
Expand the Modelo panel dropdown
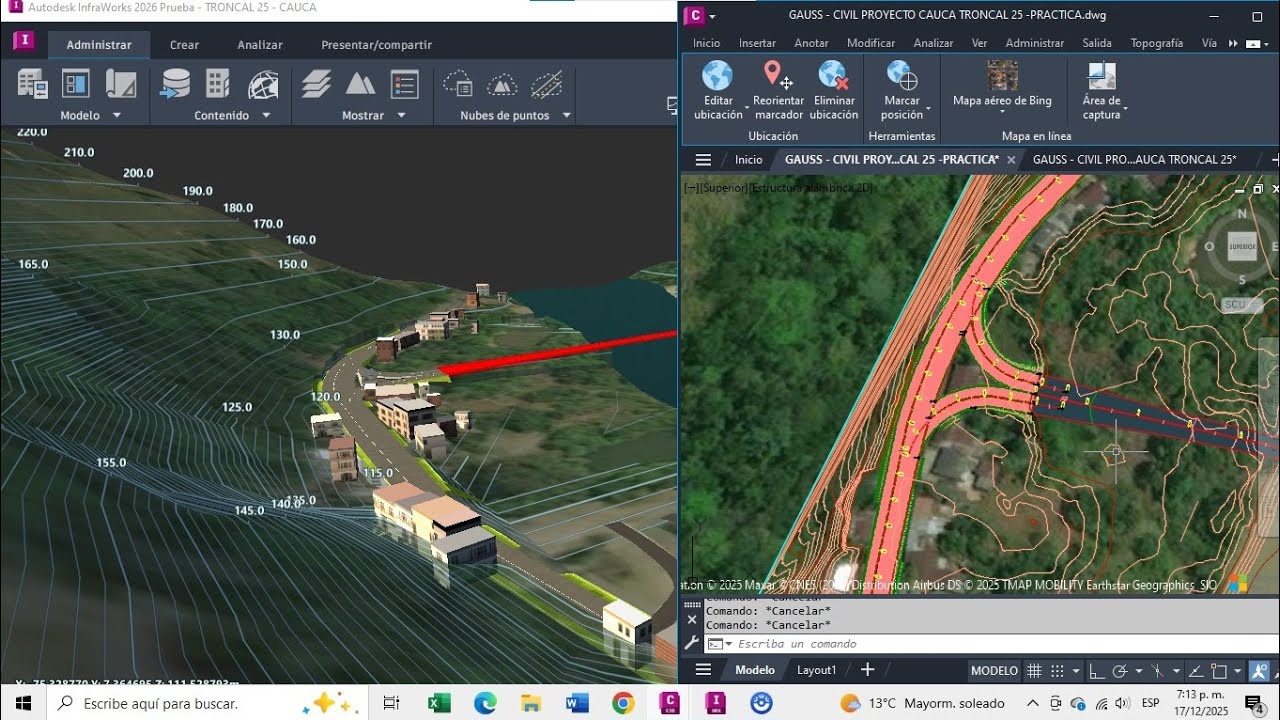(116, 115)
